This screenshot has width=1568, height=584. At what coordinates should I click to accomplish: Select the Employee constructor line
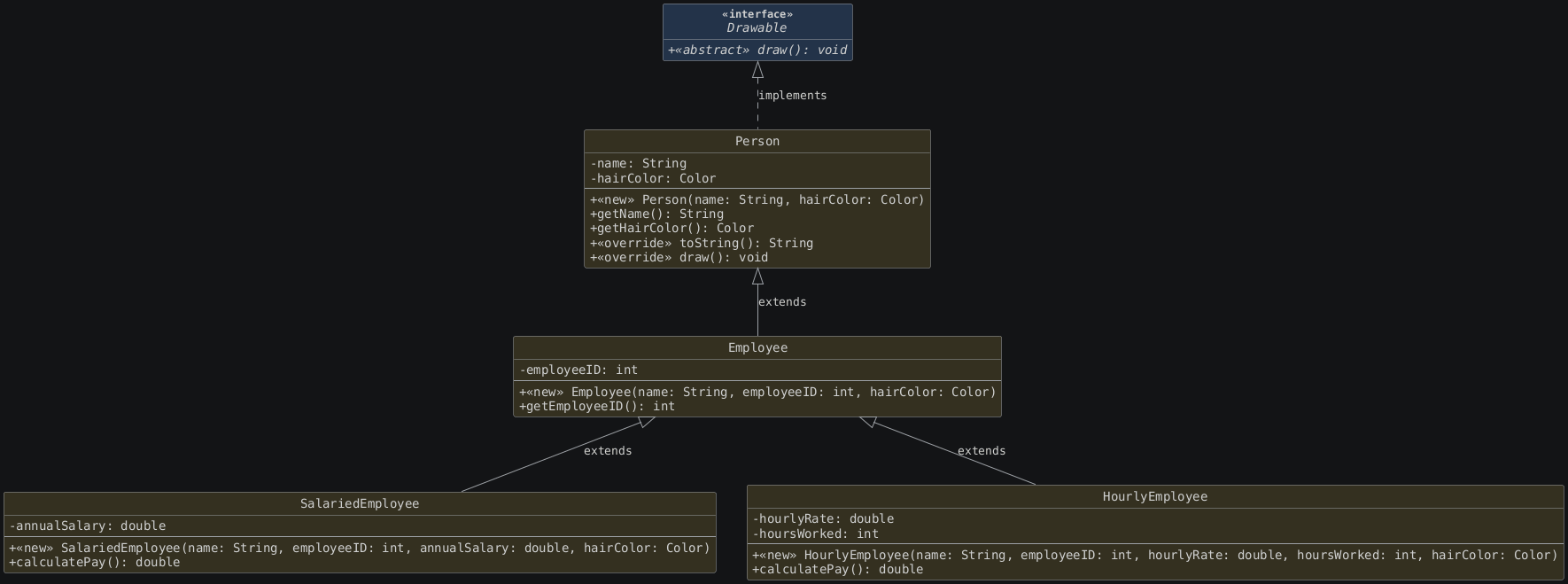click(757, 393)
